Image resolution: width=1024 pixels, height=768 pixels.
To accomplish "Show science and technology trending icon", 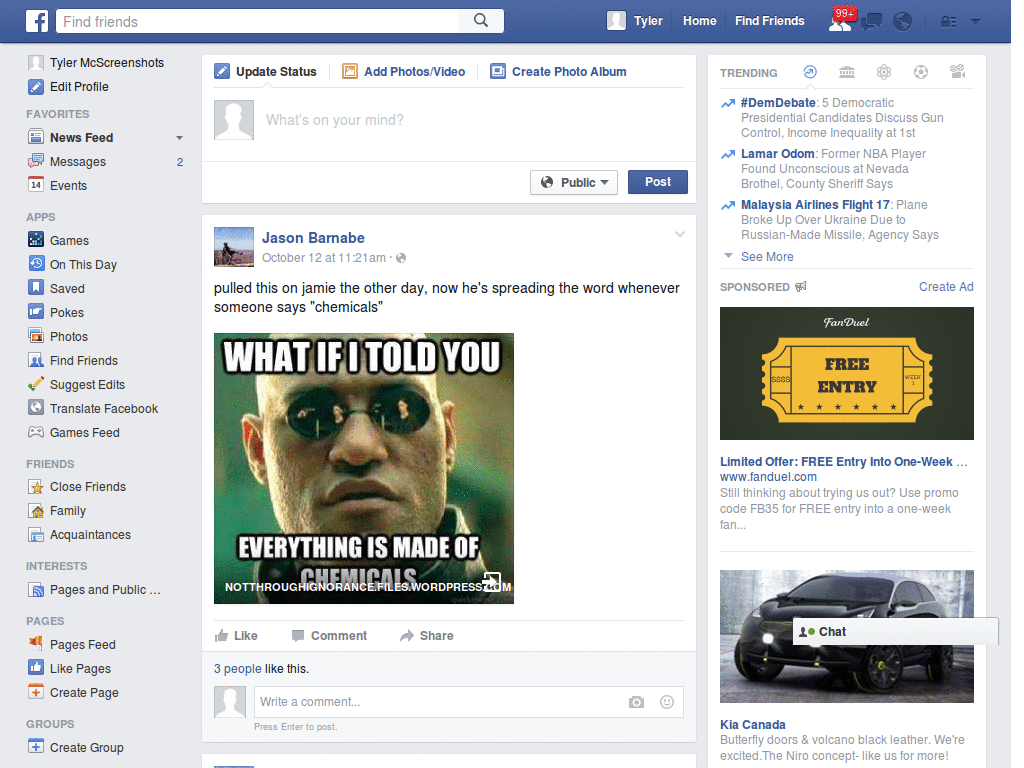I will pyautogui.click(x=884, y=72).
